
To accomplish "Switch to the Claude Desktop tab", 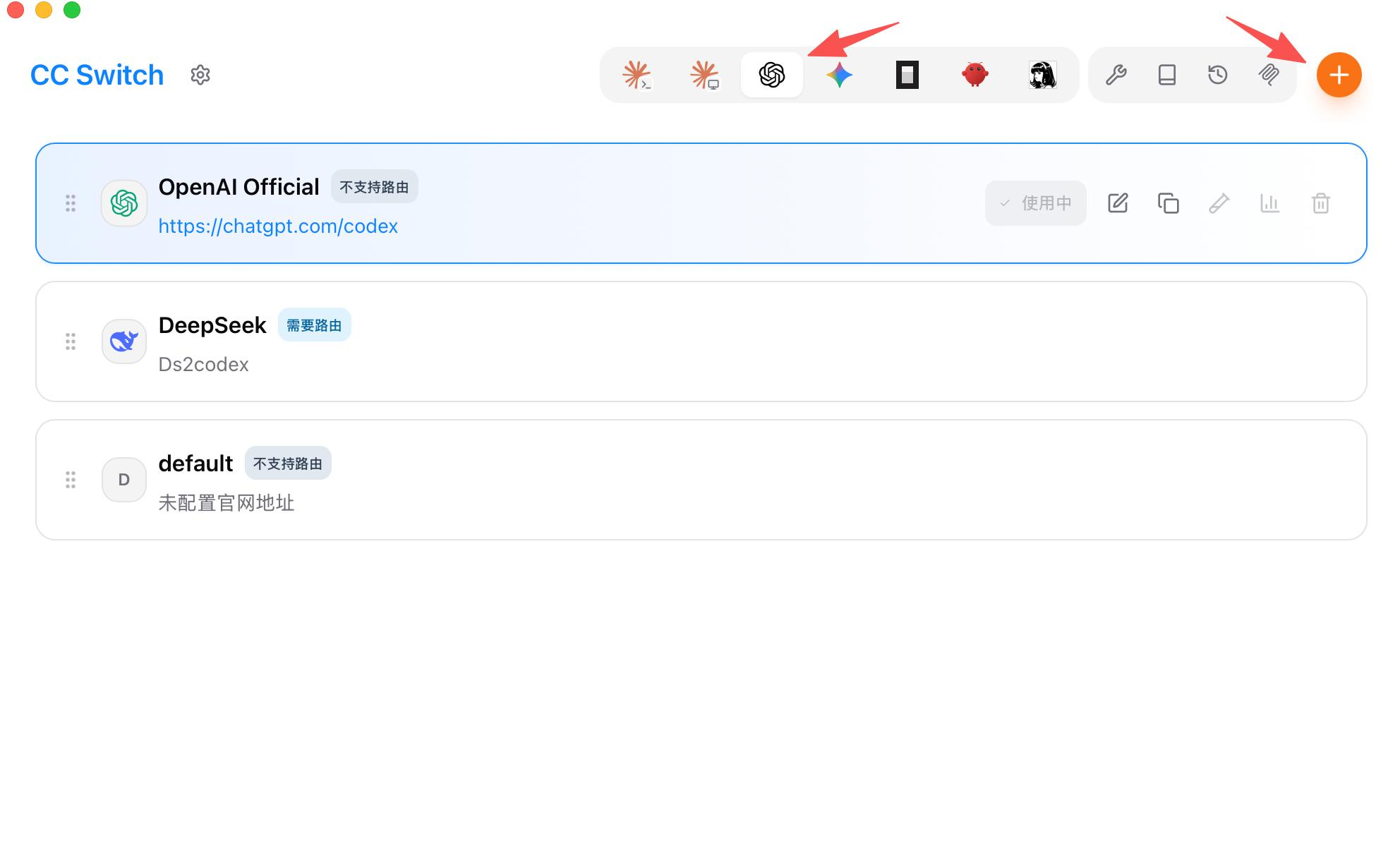I will 704,75.
